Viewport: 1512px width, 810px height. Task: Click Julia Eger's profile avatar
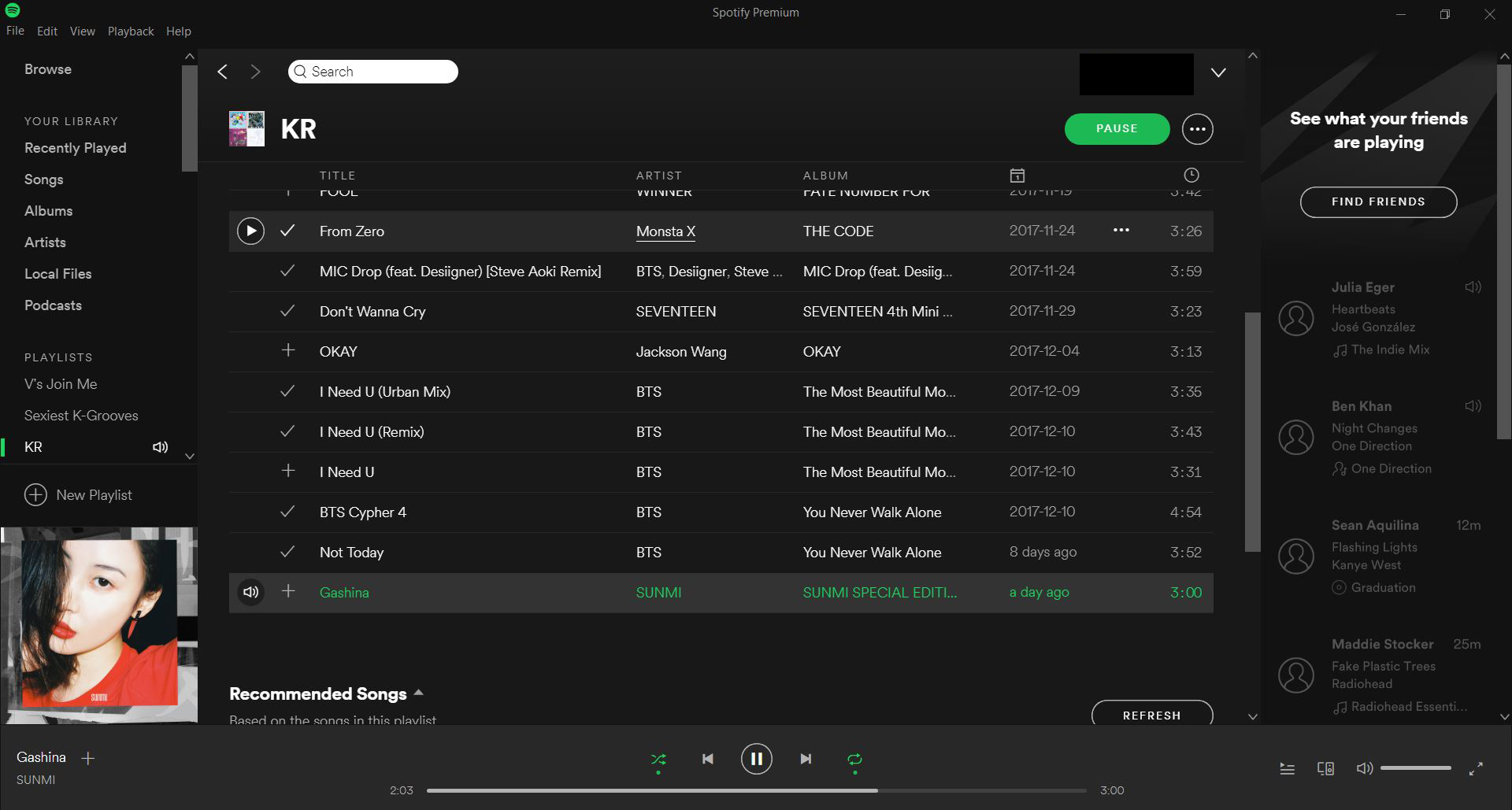pyautogui.click(x=1295, y=318)
